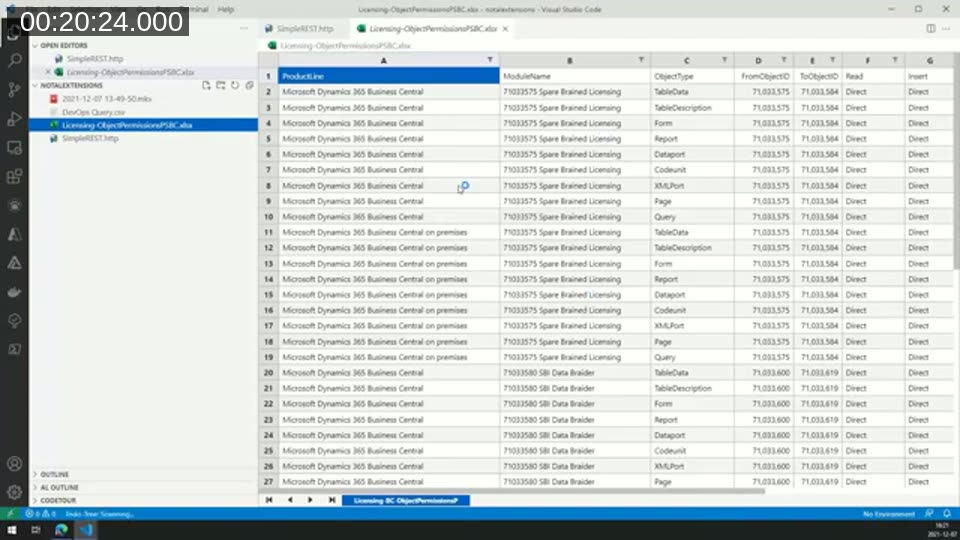Viewport: 960px width, 540px height.
Task: Select the Licensing BC ObjectPermissions sheet tab
Action: [406, 500]
